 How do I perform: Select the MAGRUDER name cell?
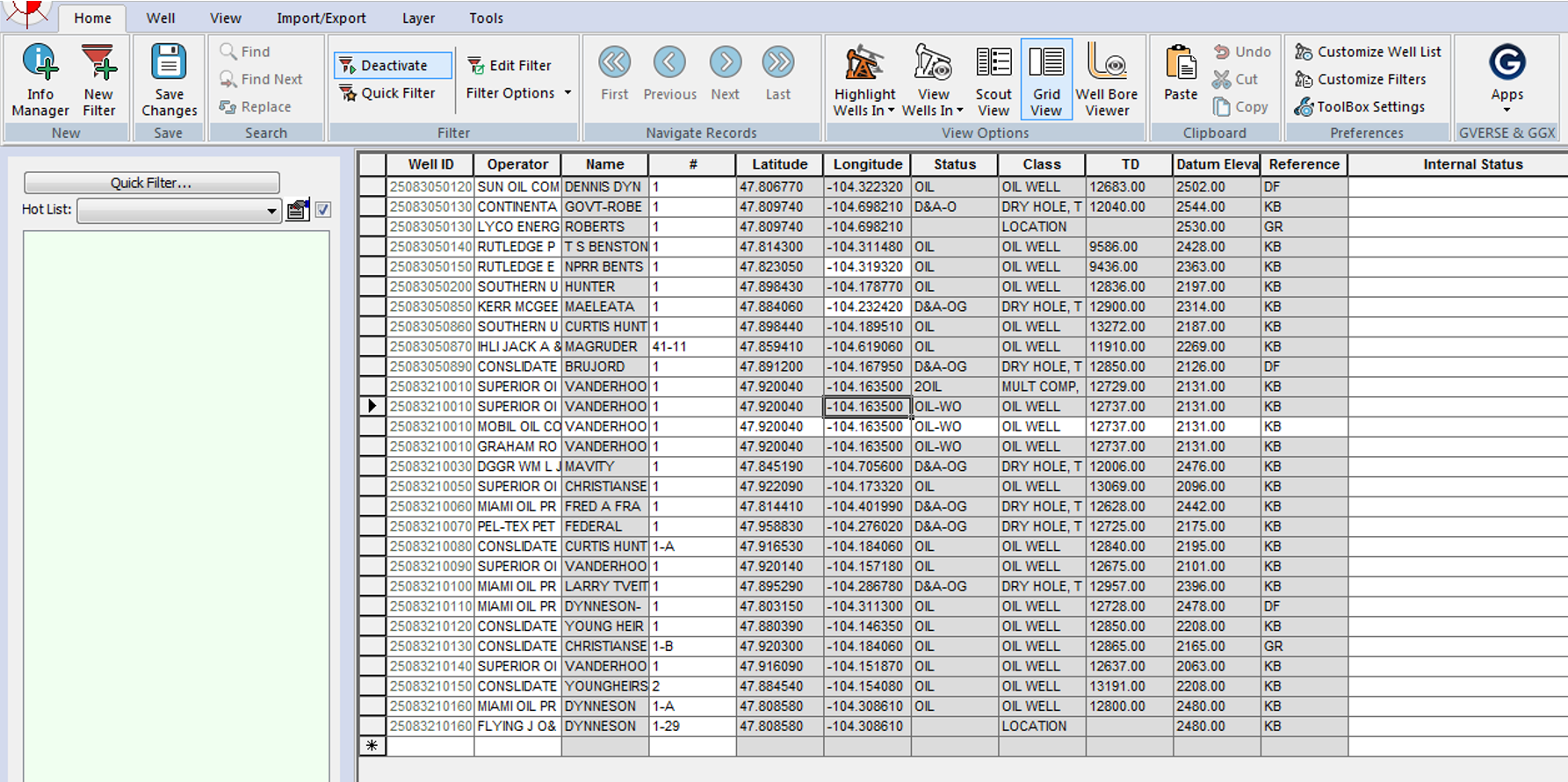pyautogui.click(x=604, y=346)
